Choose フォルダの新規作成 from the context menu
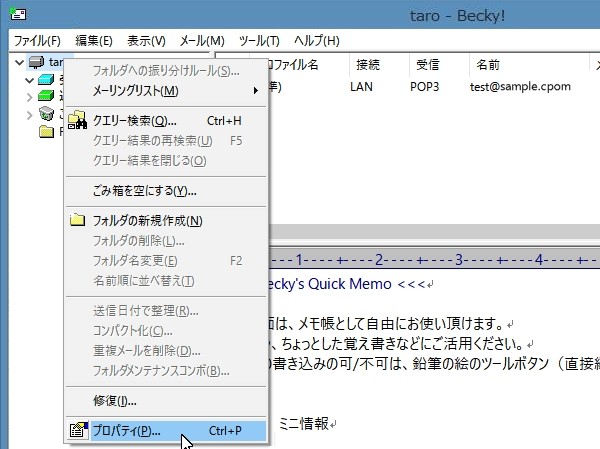The image size is (600, 449). pyautogui.click(x=147, y=220)
